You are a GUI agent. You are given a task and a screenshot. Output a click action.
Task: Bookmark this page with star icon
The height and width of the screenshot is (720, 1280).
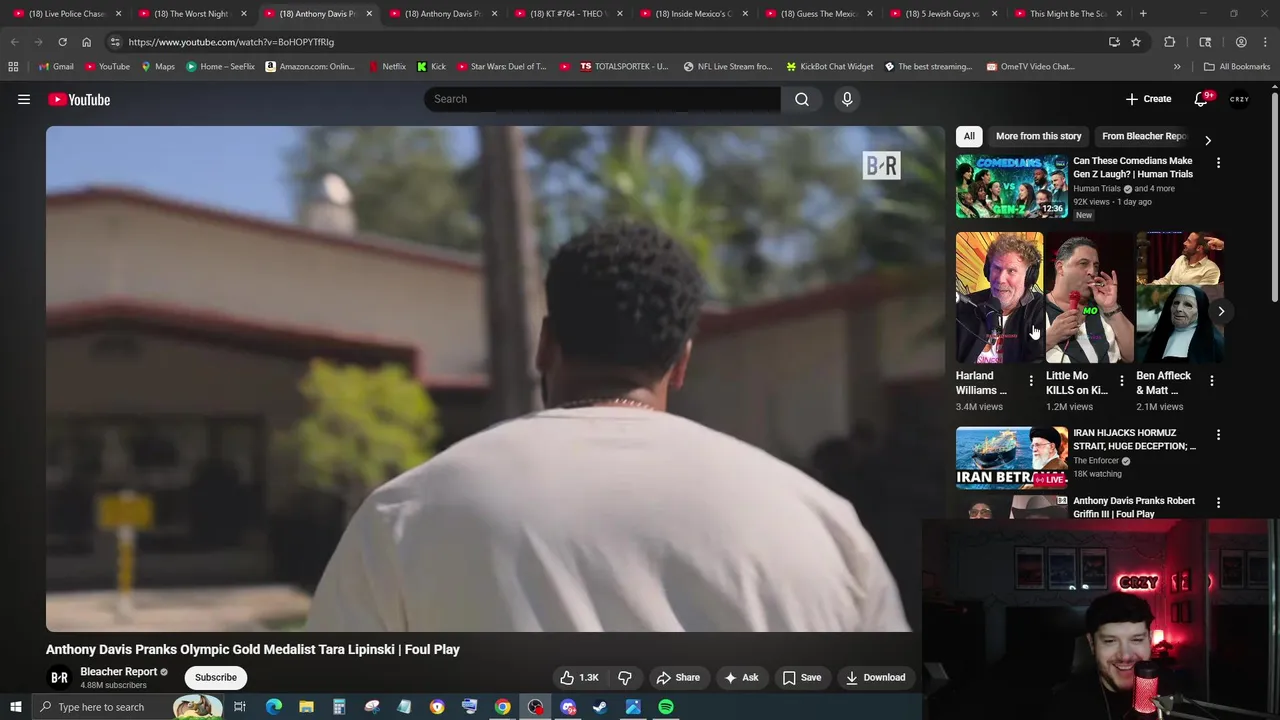(1136, 42)
